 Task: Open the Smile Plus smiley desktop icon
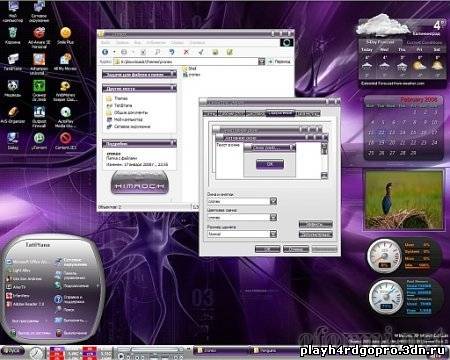click(65, 33)
